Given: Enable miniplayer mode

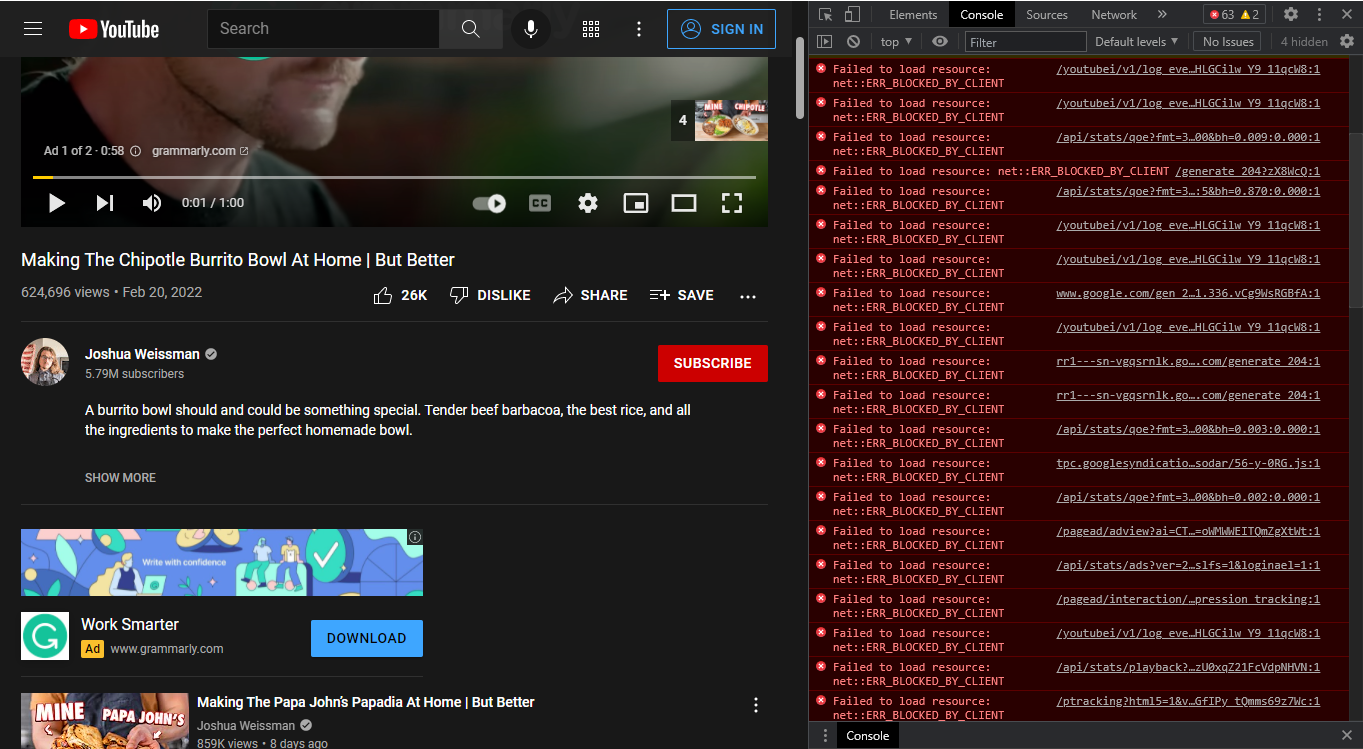Looking at the screenshot, I should 636,203.
